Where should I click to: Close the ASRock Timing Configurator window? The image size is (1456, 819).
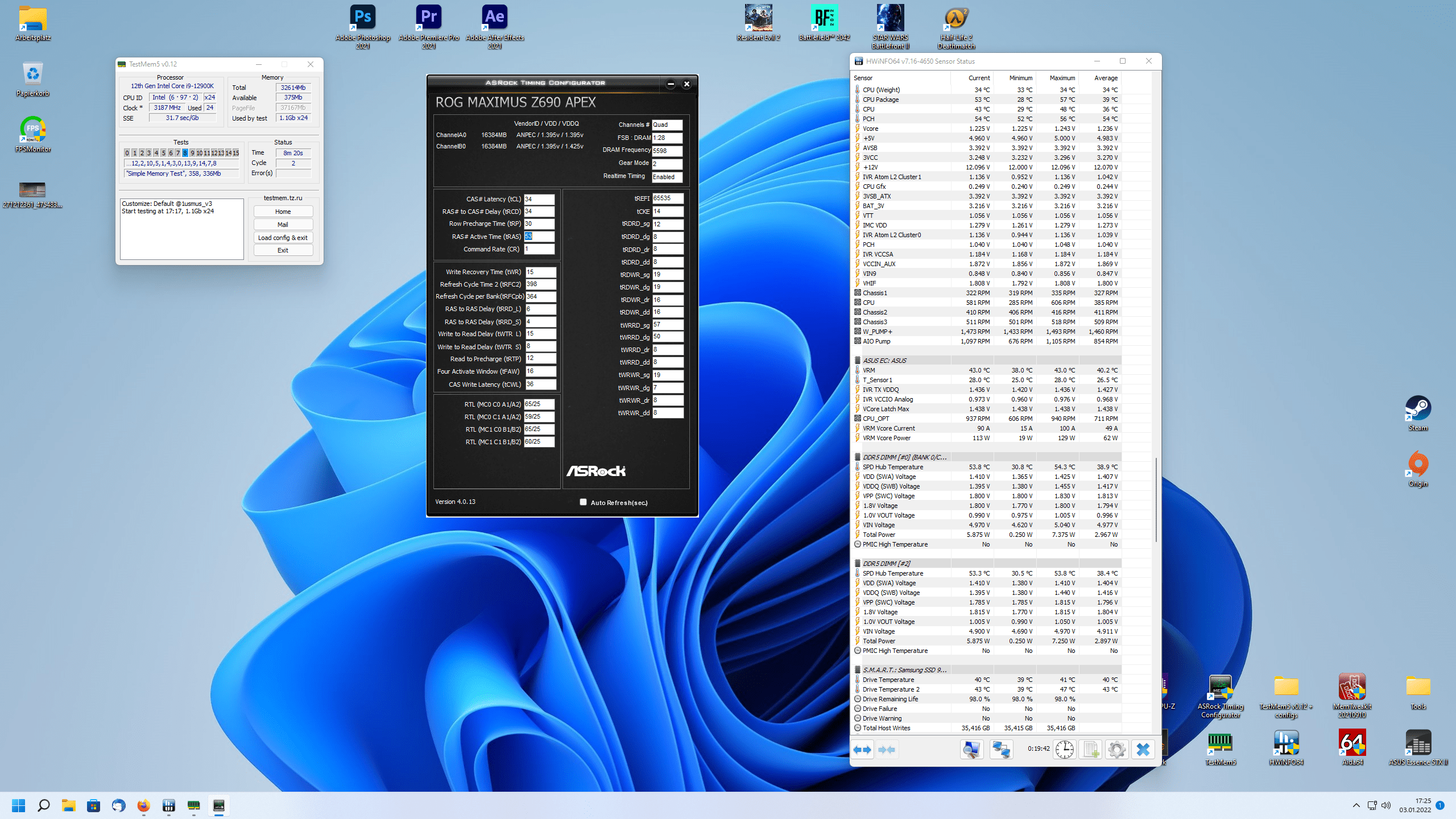686,84
